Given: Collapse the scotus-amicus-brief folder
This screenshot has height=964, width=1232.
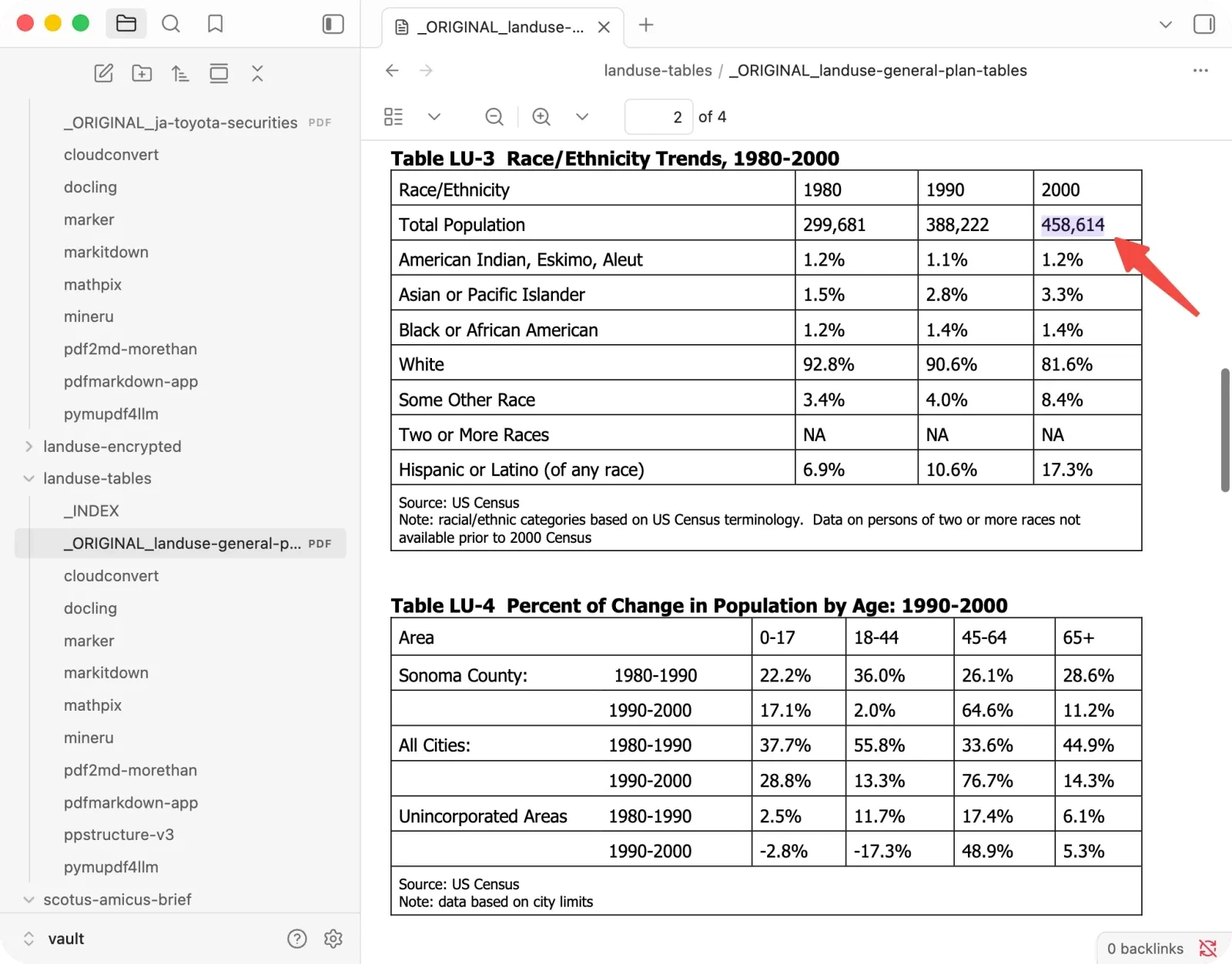Looking at the screenshot, I should click(x=28, y=900).
